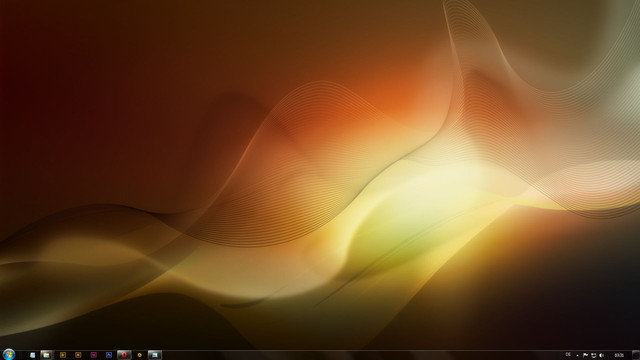Open the blue Photoshop taskbar icon
Image resolution: width=640 pixels, height=360 pixels.
pyautogui.click(x=109, y=355)
